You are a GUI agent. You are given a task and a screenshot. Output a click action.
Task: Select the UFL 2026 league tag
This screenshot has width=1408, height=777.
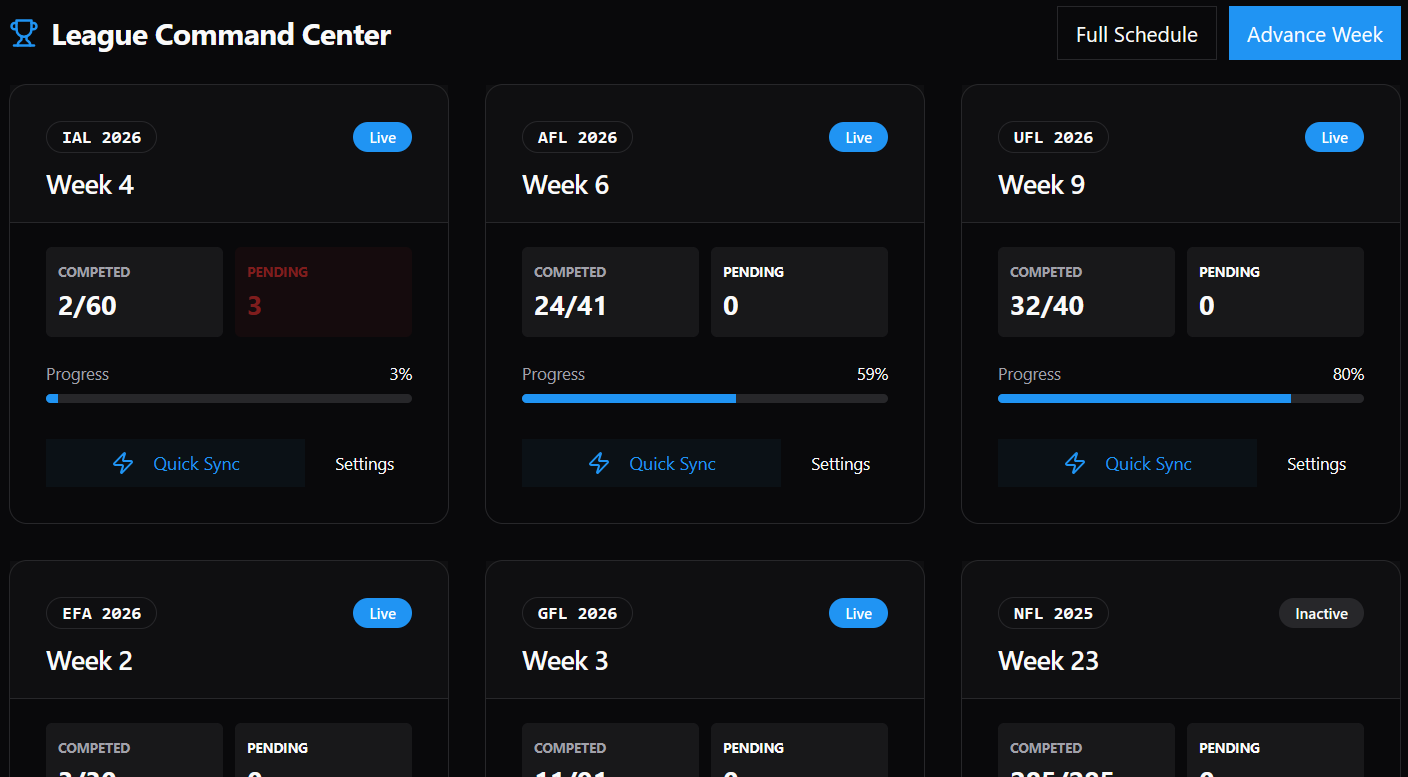[1054, 137]
